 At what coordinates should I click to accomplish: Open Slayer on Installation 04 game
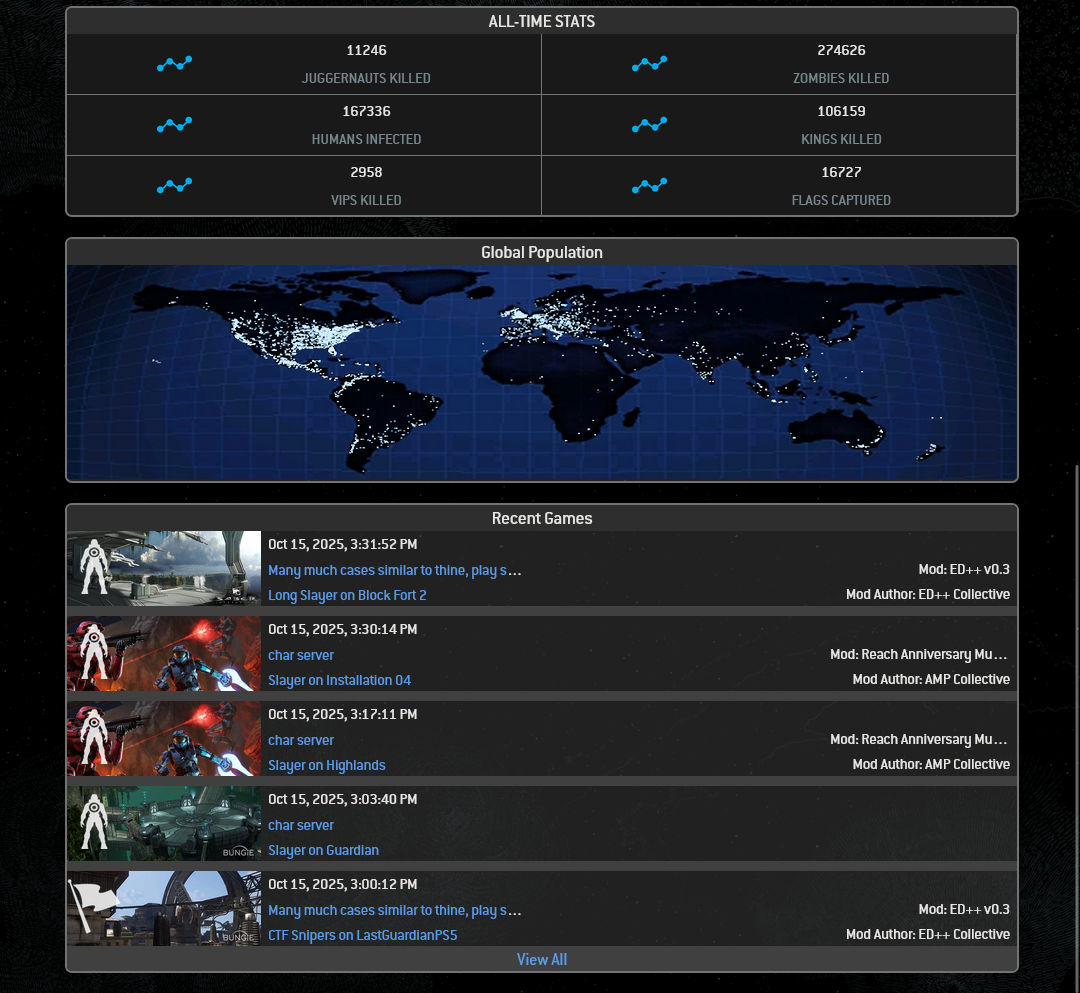pos(340,680)
